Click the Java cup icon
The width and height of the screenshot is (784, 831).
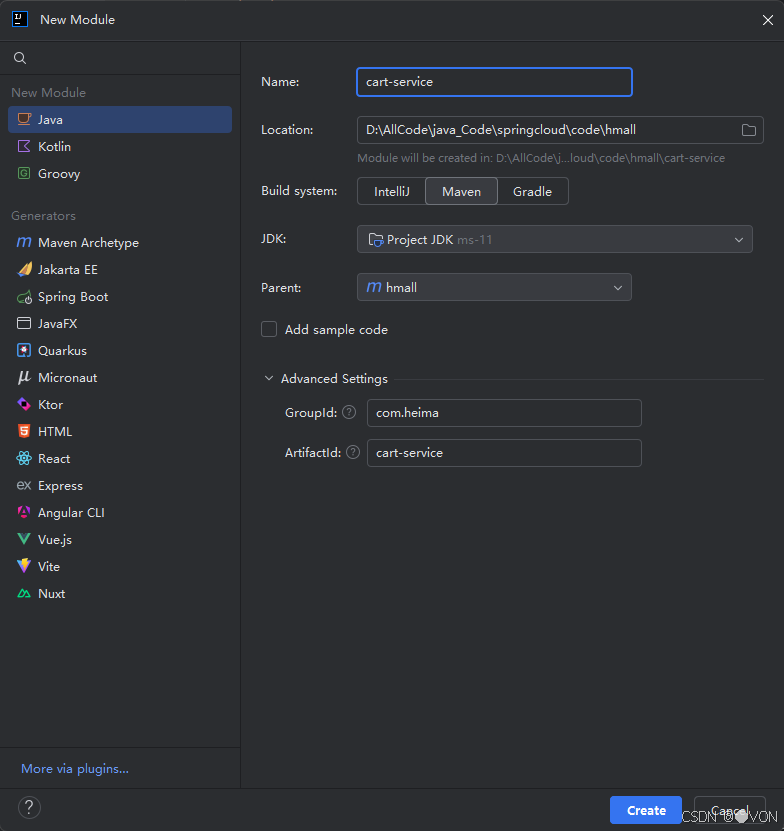point(24,119)
